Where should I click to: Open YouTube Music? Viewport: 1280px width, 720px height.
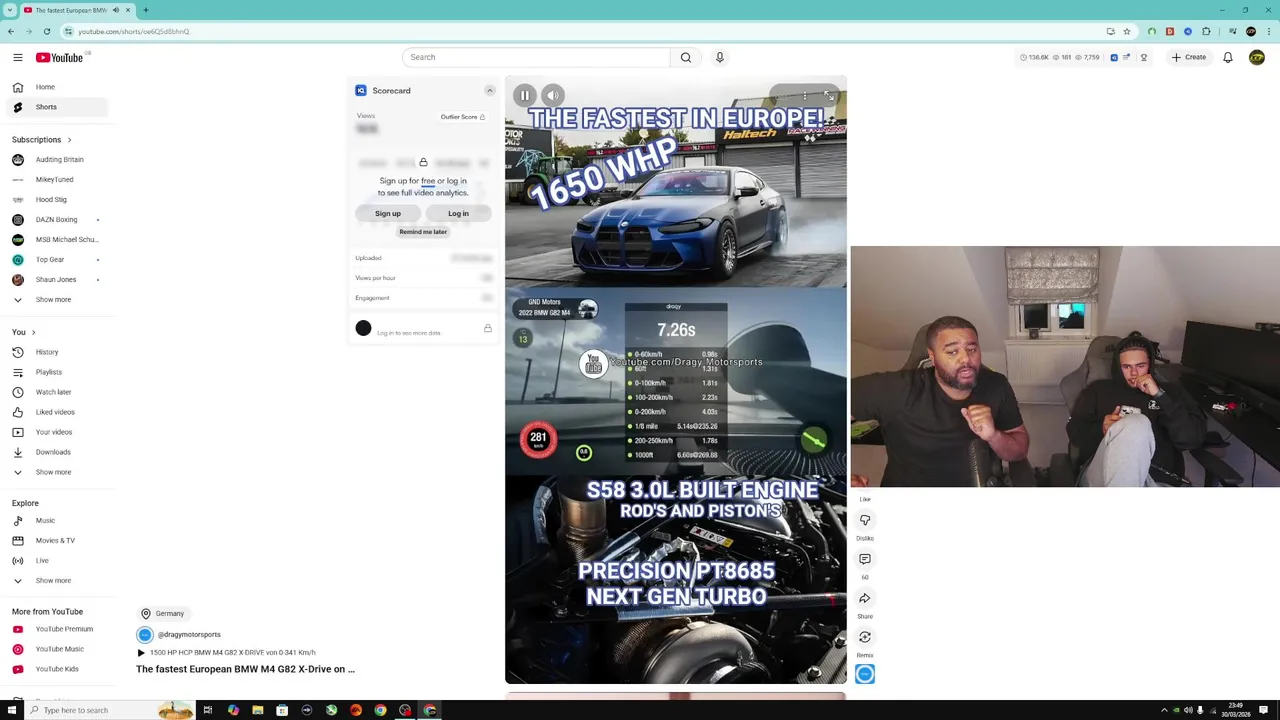click(56, 649)
